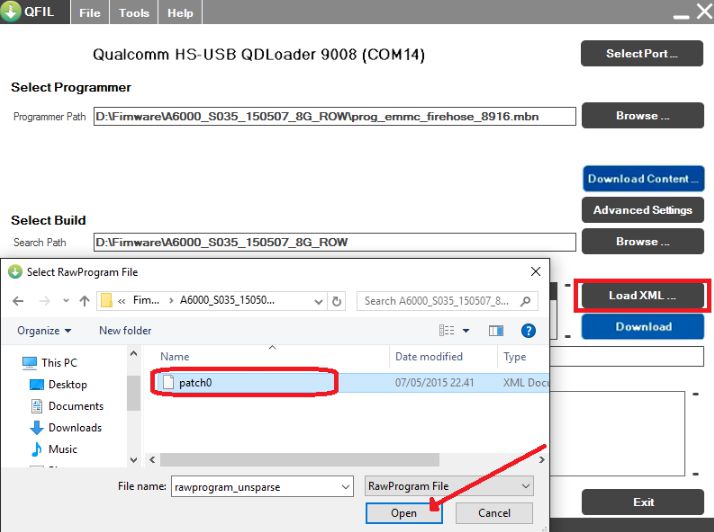Select Documents in navigation pane

click(66, 406)
